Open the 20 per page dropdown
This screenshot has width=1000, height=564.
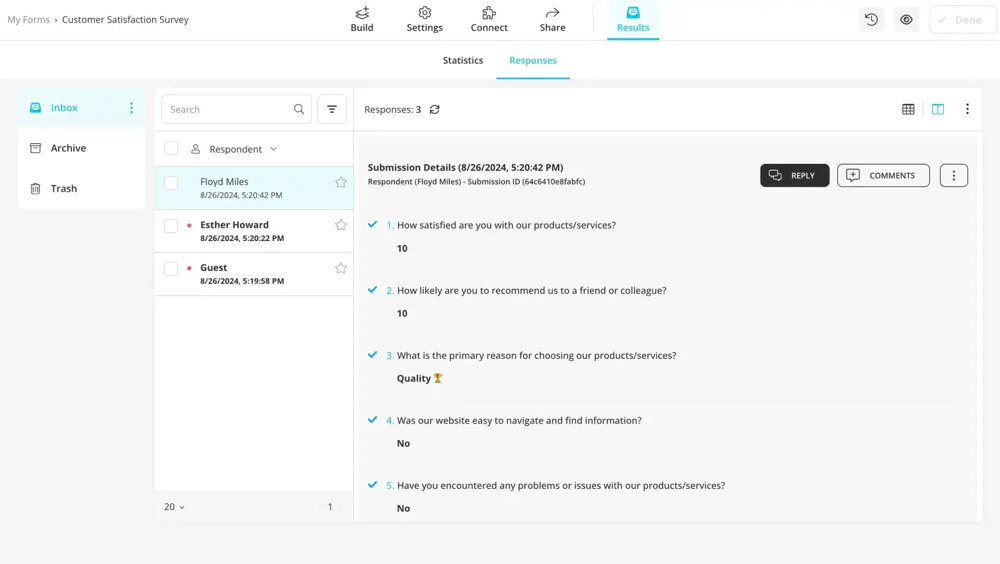(x=174, y=507)
